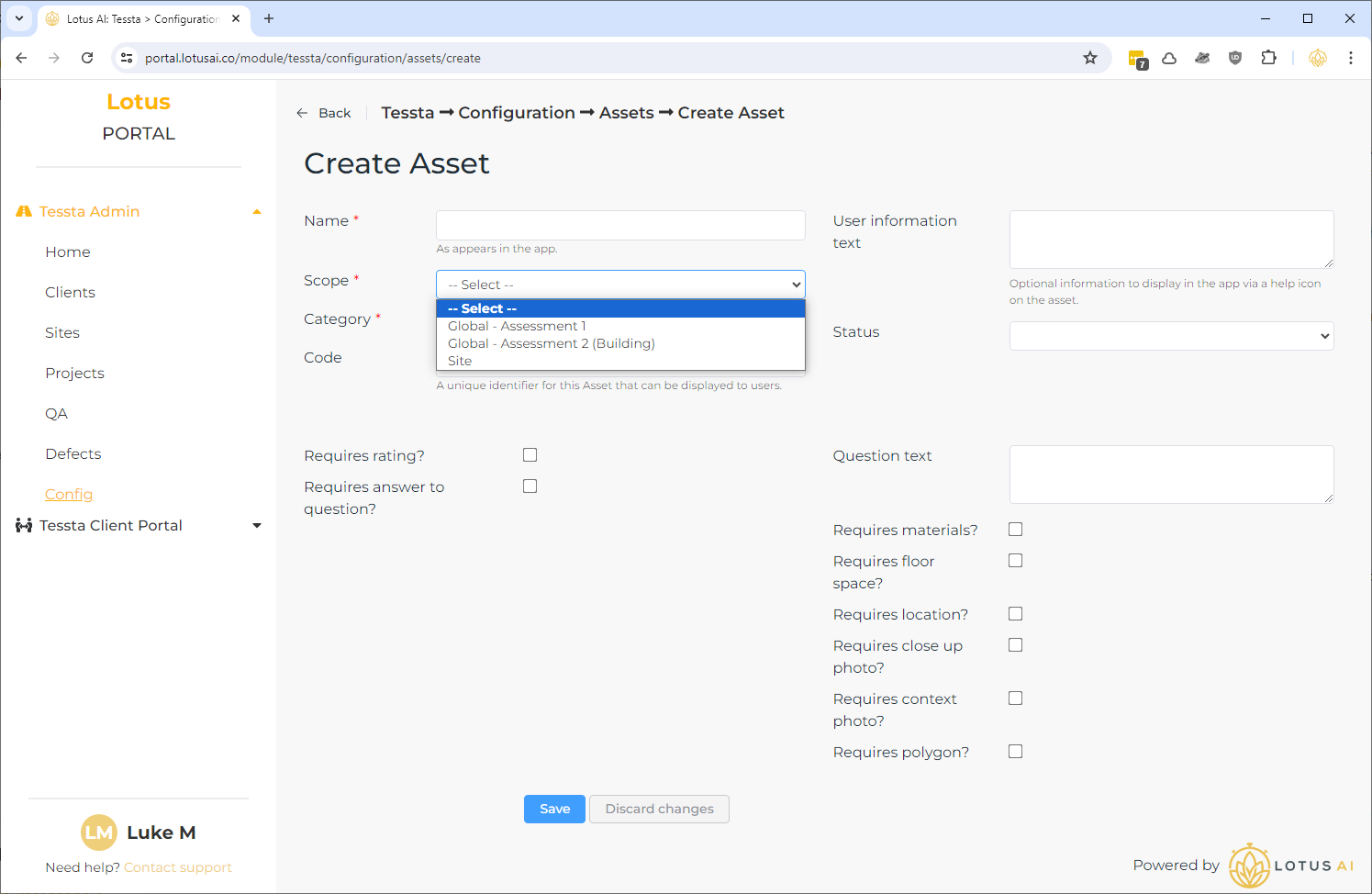Click into the Name input field
1372x894 pixels.
coord(620,225)
